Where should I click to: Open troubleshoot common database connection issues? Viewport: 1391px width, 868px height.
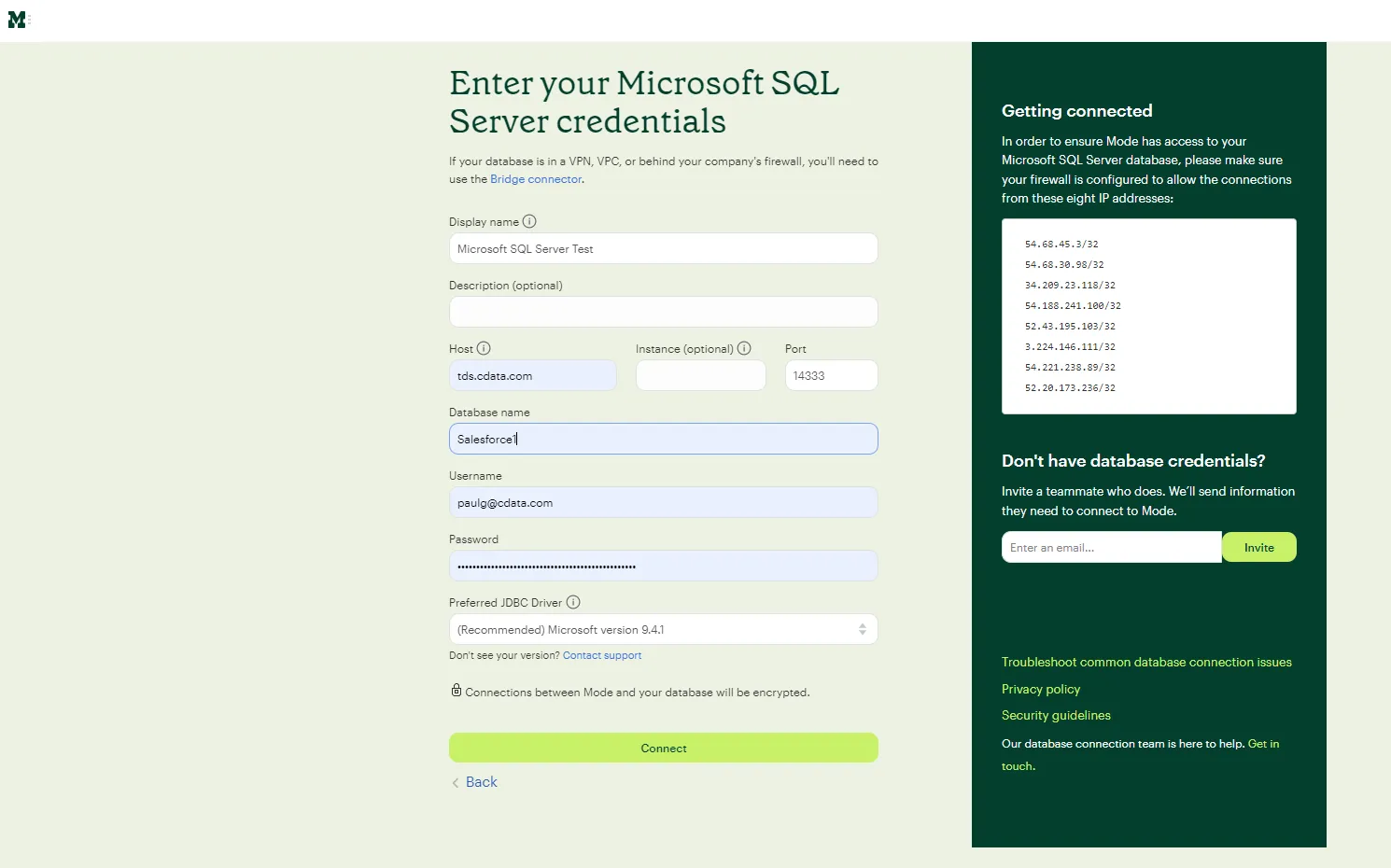(x=1146, y=662)
